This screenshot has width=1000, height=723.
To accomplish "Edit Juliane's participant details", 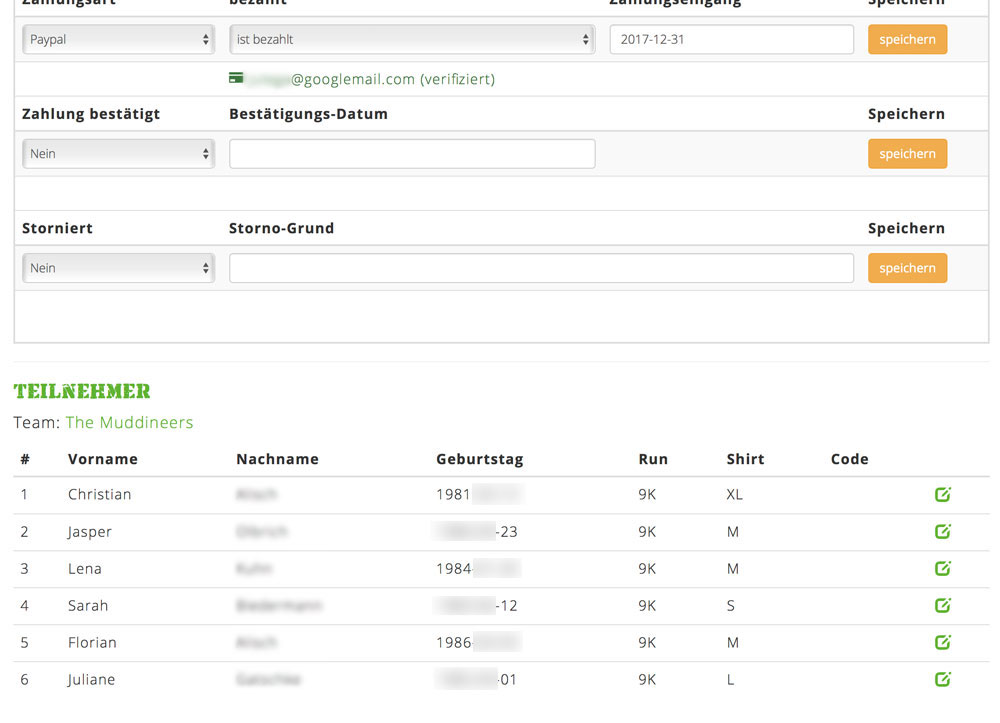I will click(942, 679).
